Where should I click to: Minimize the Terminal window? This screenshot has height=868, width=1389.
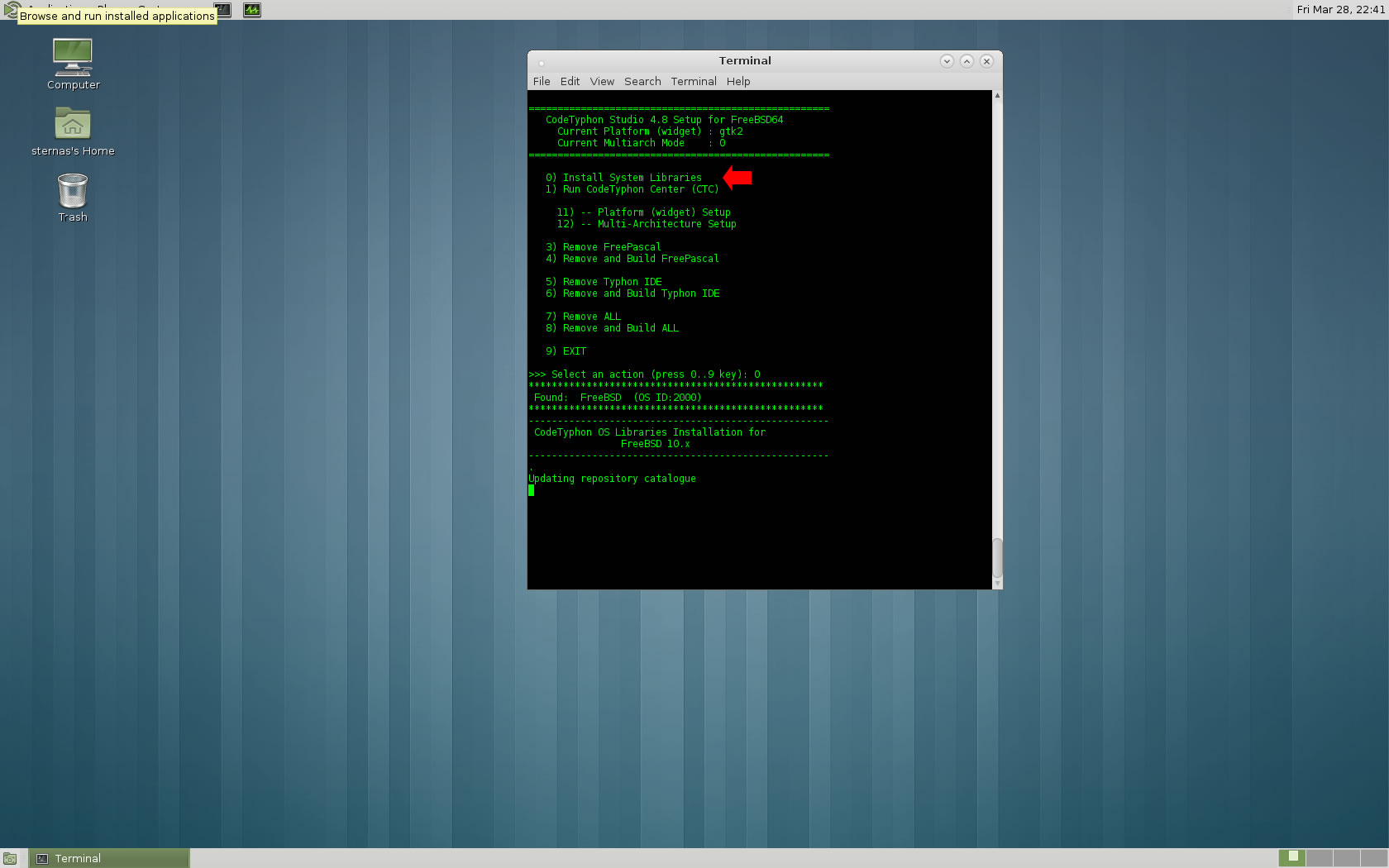tap(947, 61)
